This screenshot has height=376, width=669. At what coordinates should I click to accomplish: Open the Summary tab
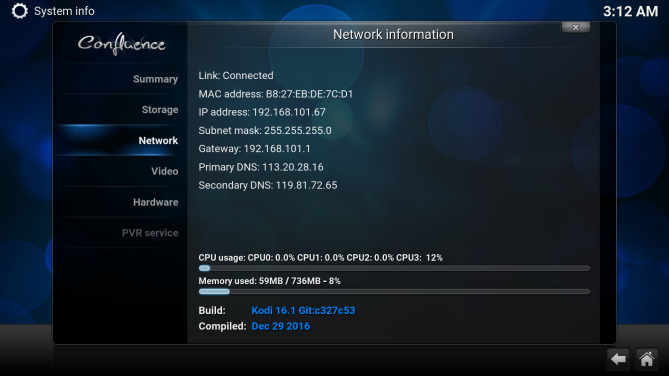point(155,79)
